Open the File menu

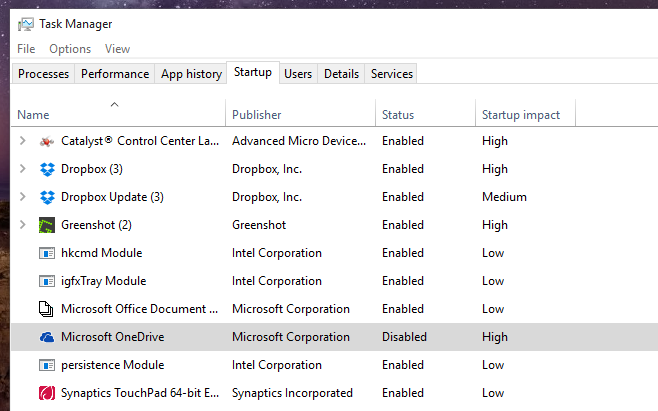pyautogui.click(x=26, y=49)
